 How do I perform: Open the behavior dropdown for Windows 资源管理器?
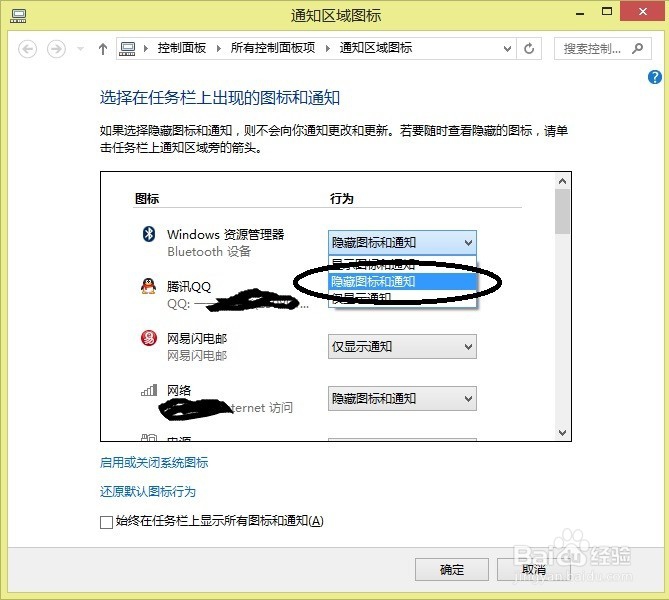(x=402, y=243)
